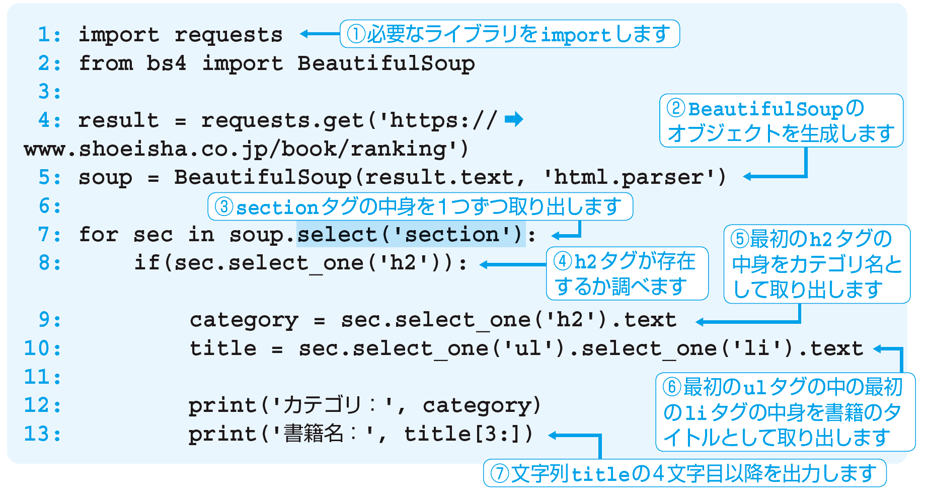Click the circled number ② marker
This screenshot has height=496, width=926.
coord(676,108)
